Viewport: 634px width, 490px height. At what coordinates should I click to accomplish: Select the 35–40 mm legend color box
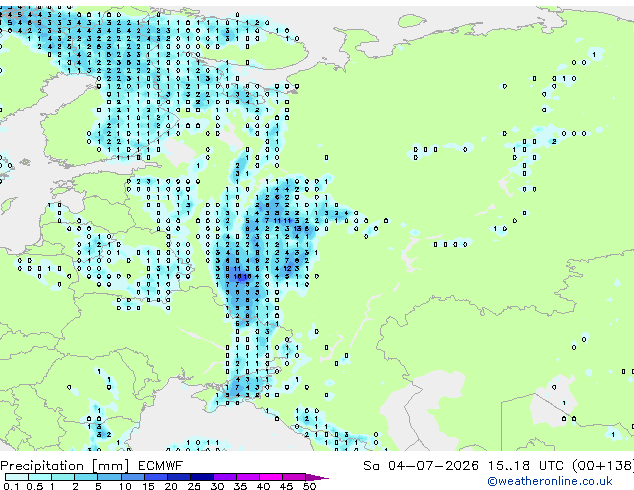coord(248,477)
